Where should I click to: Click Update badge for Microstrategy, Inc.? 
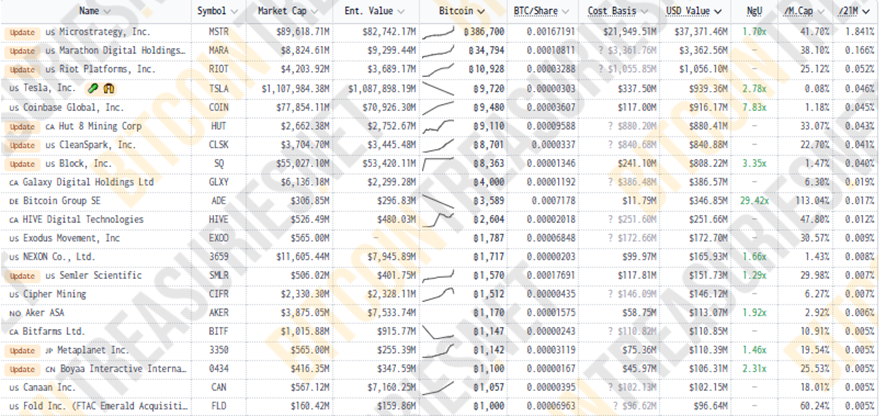(x=22, y=32)
